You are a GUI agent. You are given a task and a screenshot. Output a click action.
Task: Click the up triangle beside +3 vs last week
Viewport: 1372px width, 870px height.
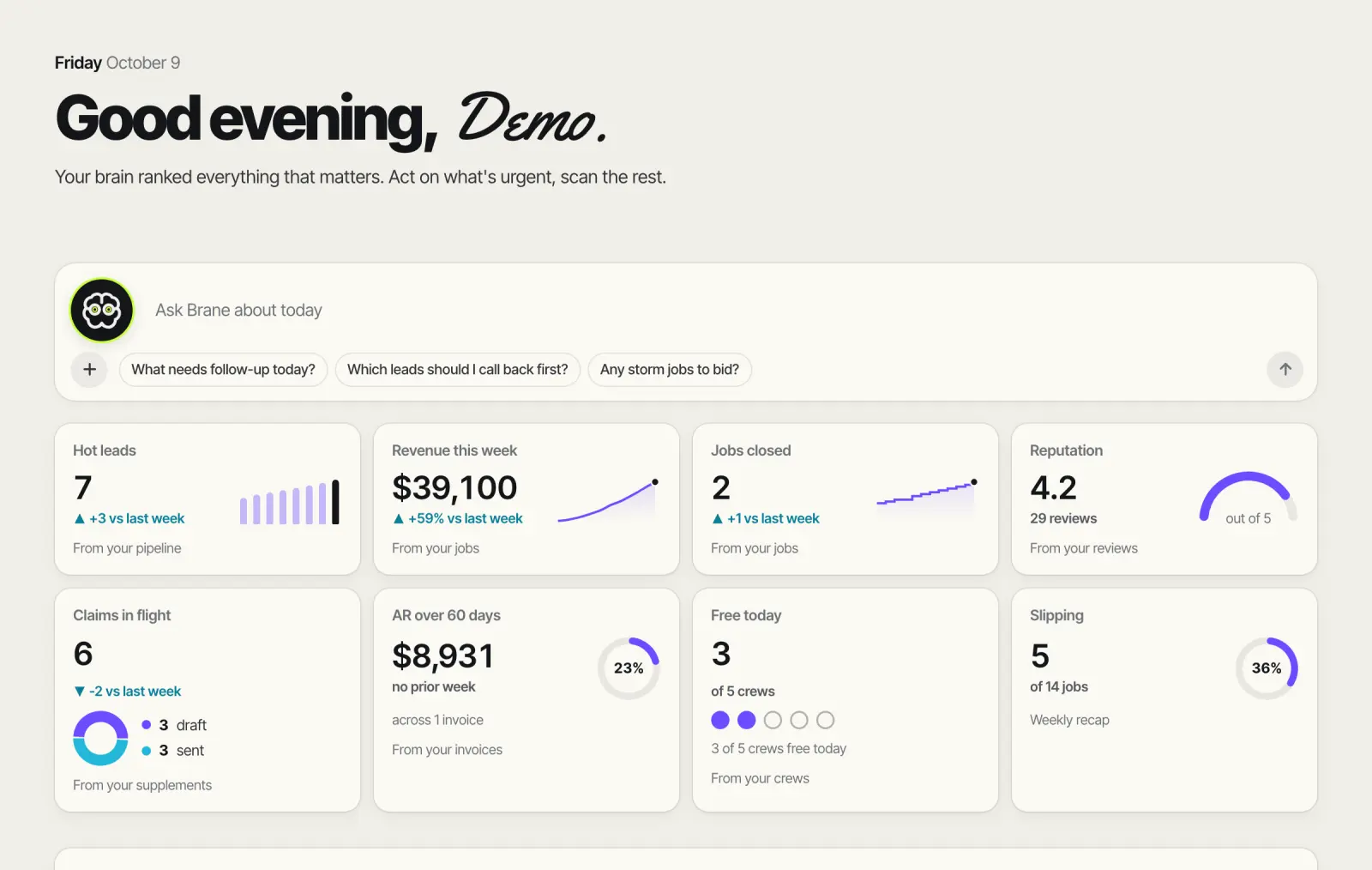click(x=80, y=519)
